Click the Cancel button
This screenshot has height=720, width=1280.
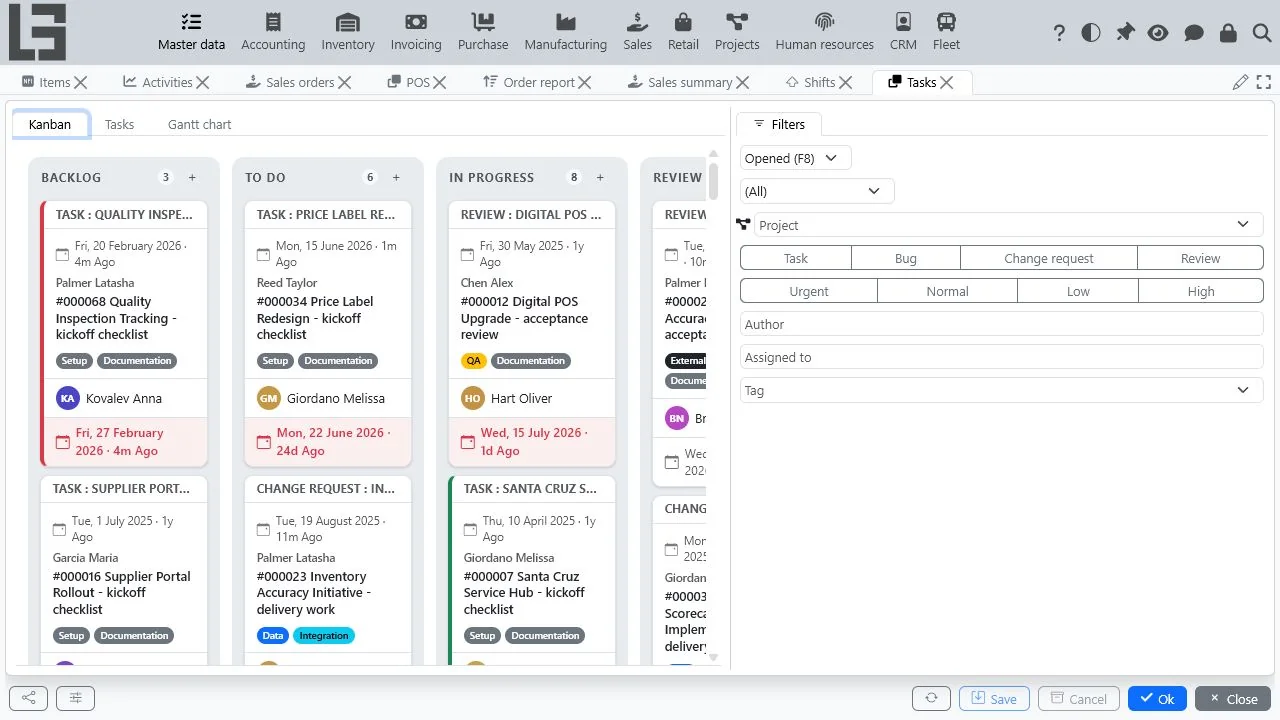(x=1078, y=698)
